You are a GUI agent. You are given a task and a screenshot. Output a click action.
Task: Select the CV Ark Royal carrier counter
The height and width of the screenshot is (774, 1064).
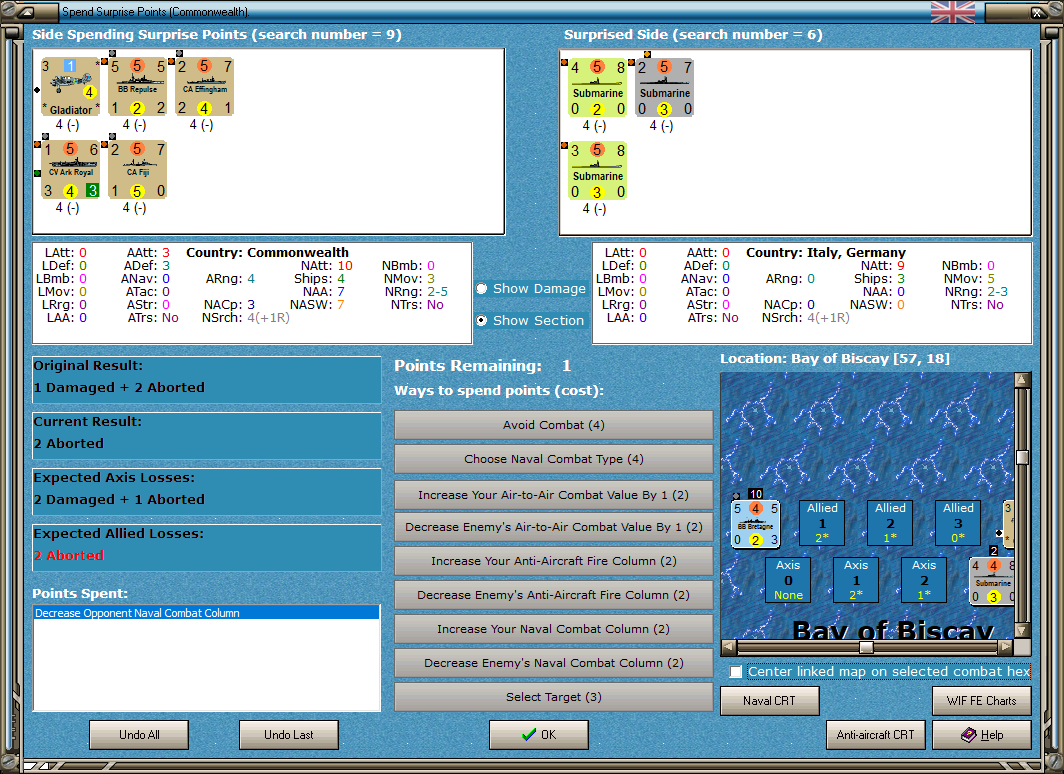pos(71,170)
